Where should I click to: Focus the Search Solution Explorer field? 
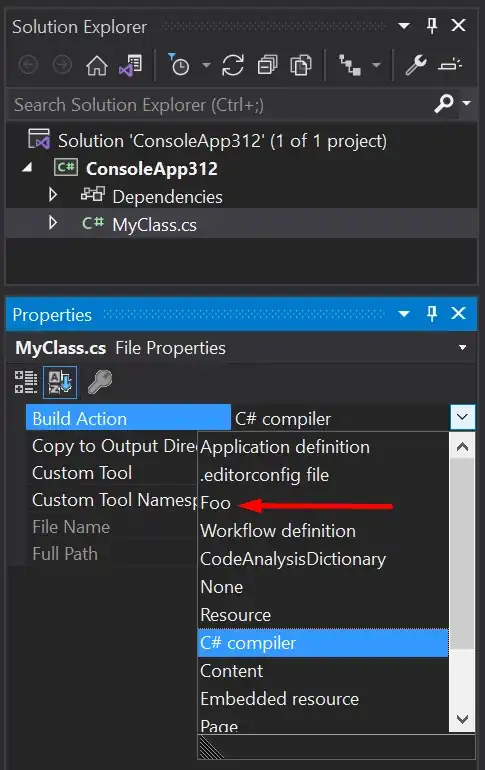[x=221, y=105]
